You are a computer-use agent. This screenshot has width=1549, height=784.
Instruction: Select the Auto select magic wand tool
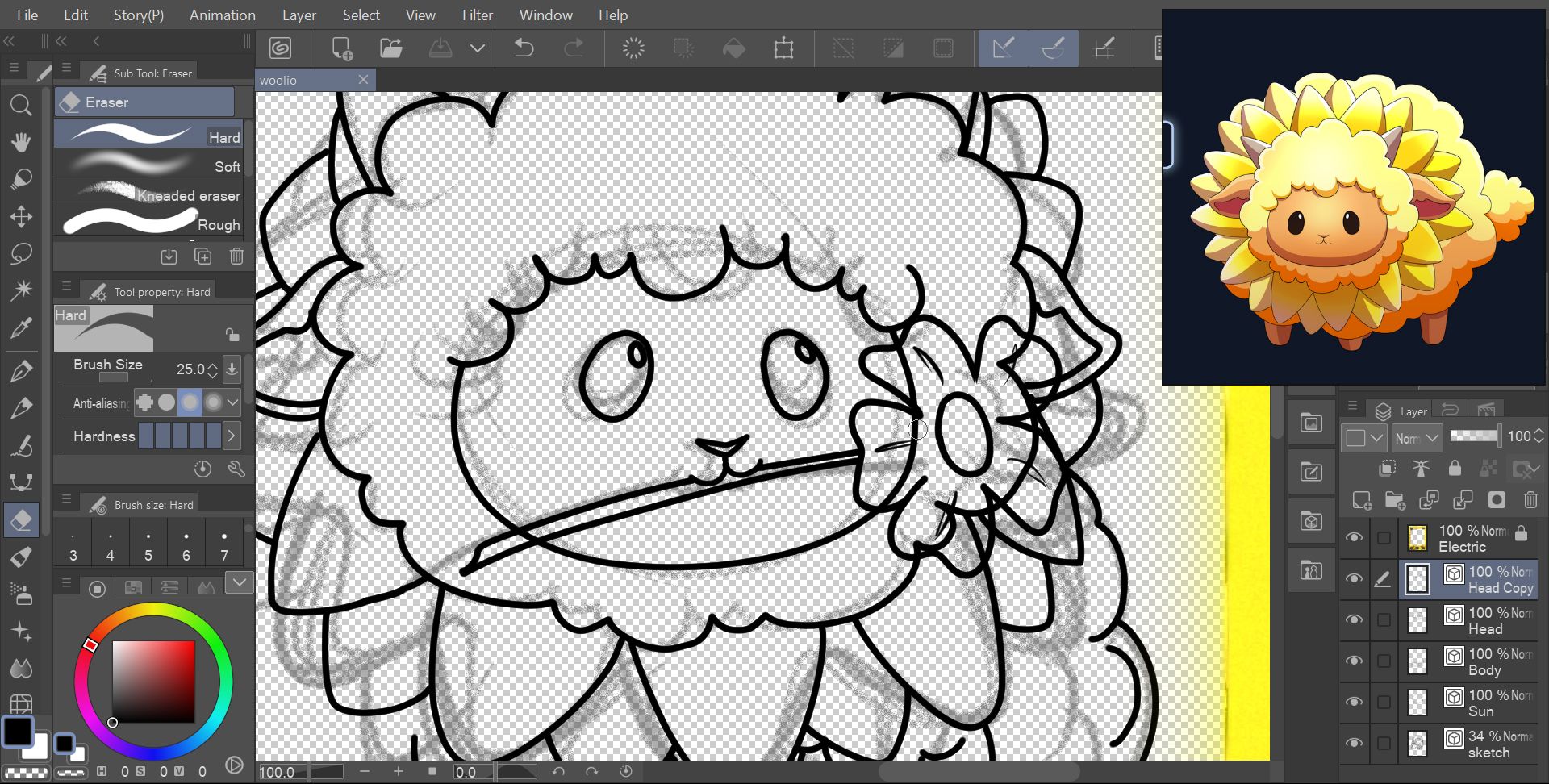[21, 290]
